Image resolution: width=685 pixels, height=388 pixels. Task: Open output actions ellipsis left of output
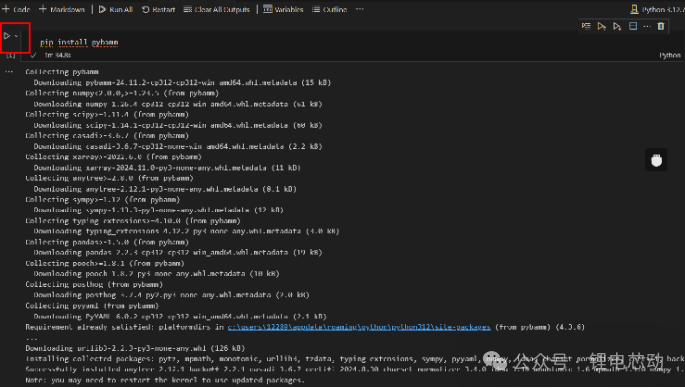coord(9,72)
